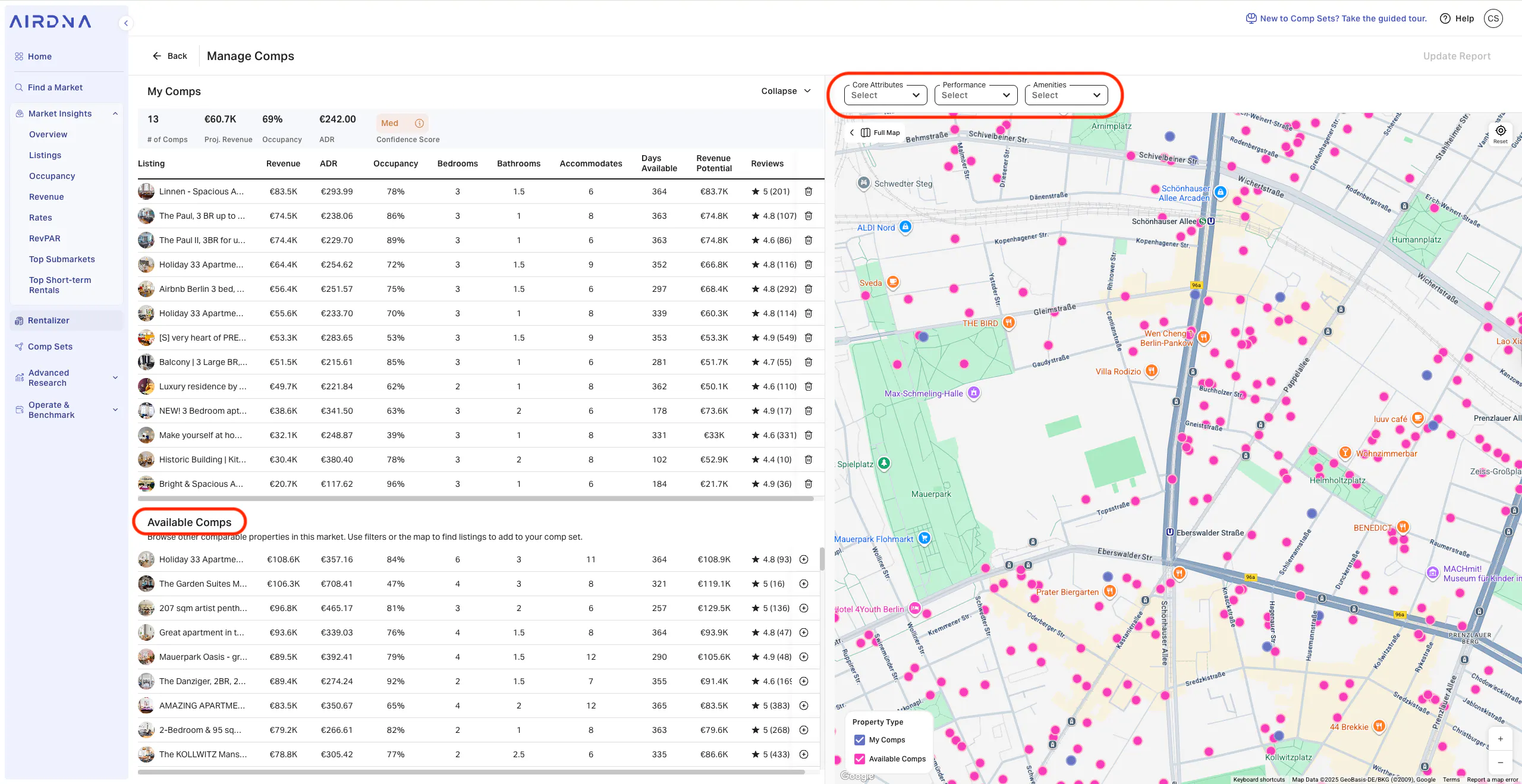Sort comps by Revenue column header
The image size is (1522, 784).
click(x=283, y=163)
